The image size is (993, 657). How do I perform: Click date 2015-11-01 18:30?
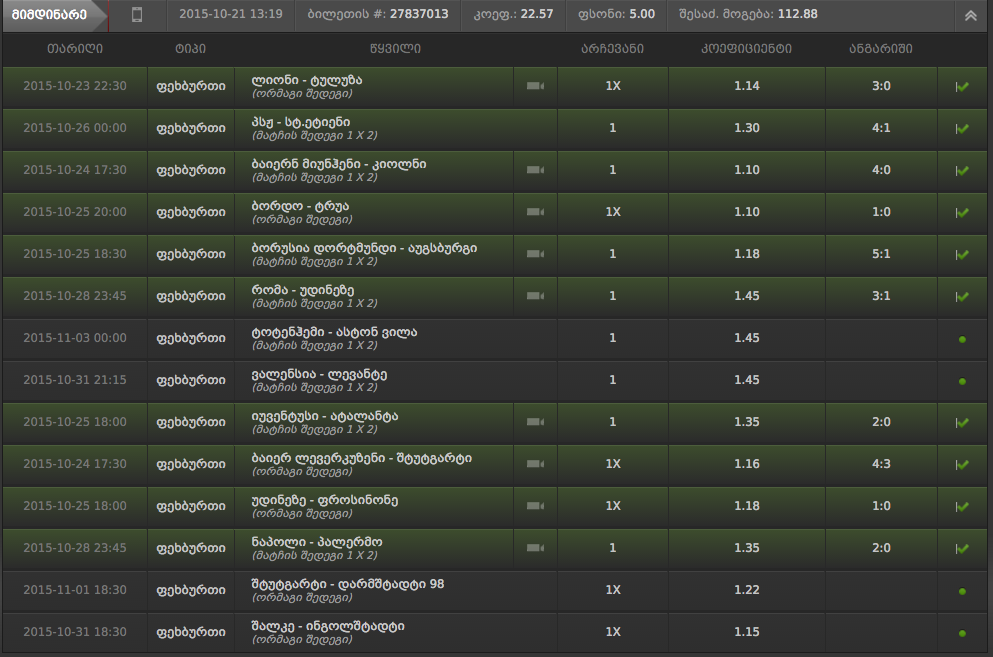tap(75, 590)
